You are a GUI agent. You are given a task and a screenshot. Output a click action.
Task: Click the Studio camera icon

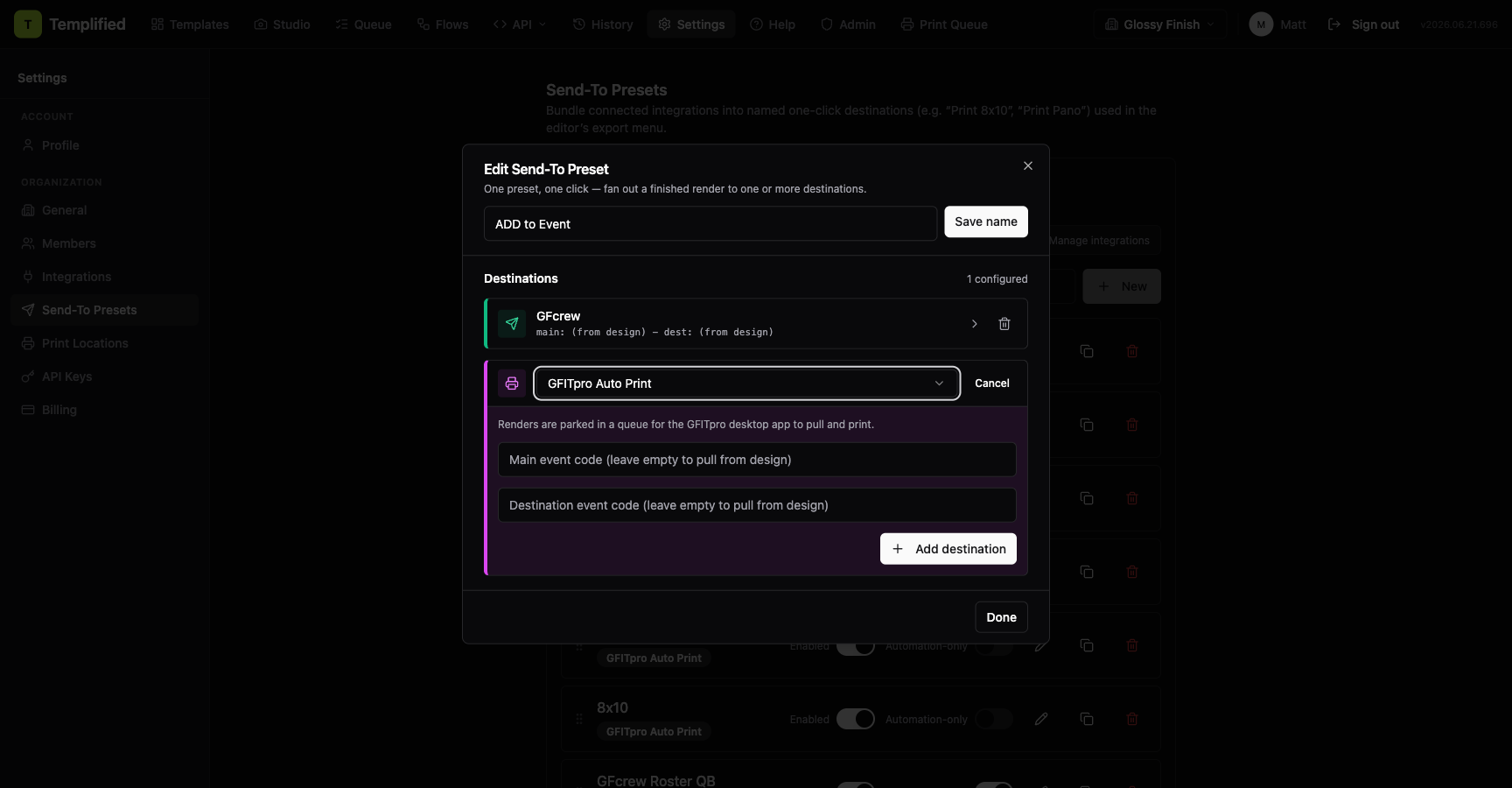(261, 25)
